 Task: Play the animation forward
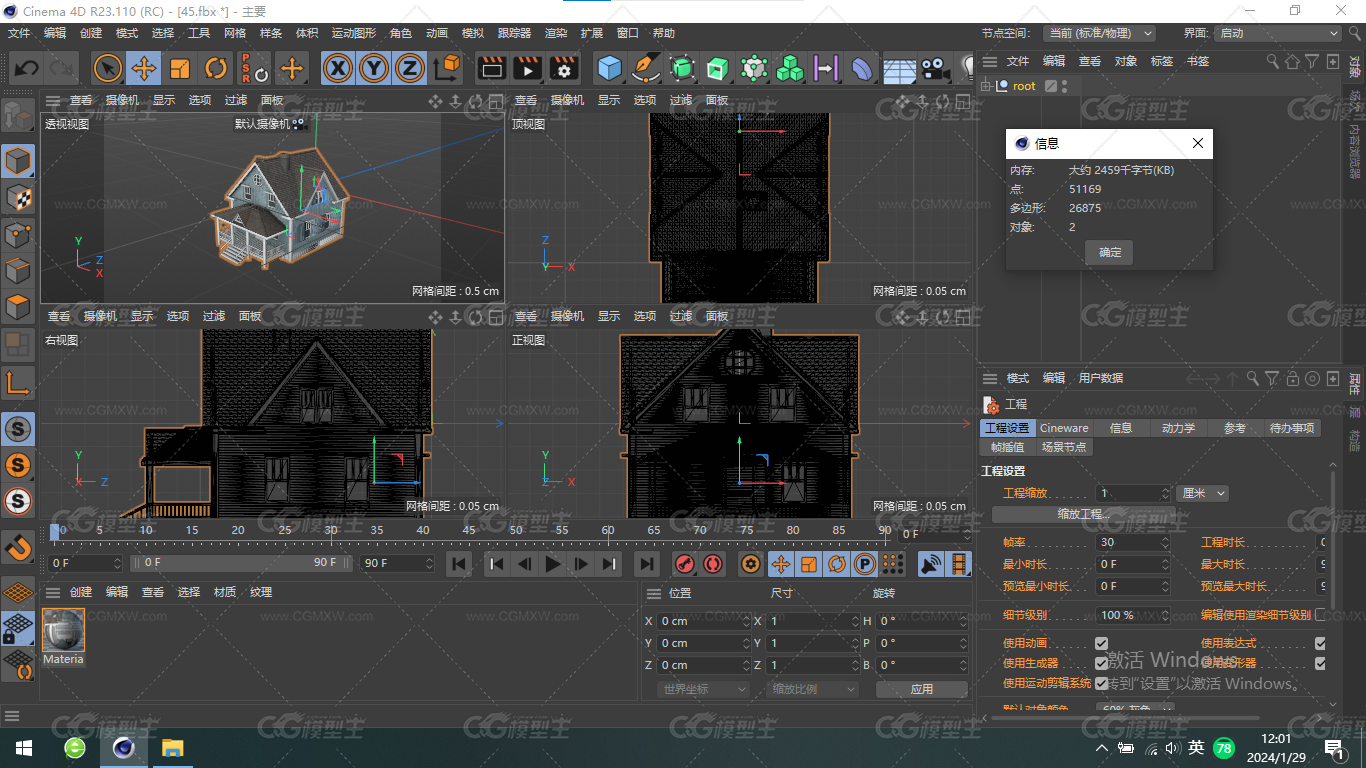coord(553,564)
